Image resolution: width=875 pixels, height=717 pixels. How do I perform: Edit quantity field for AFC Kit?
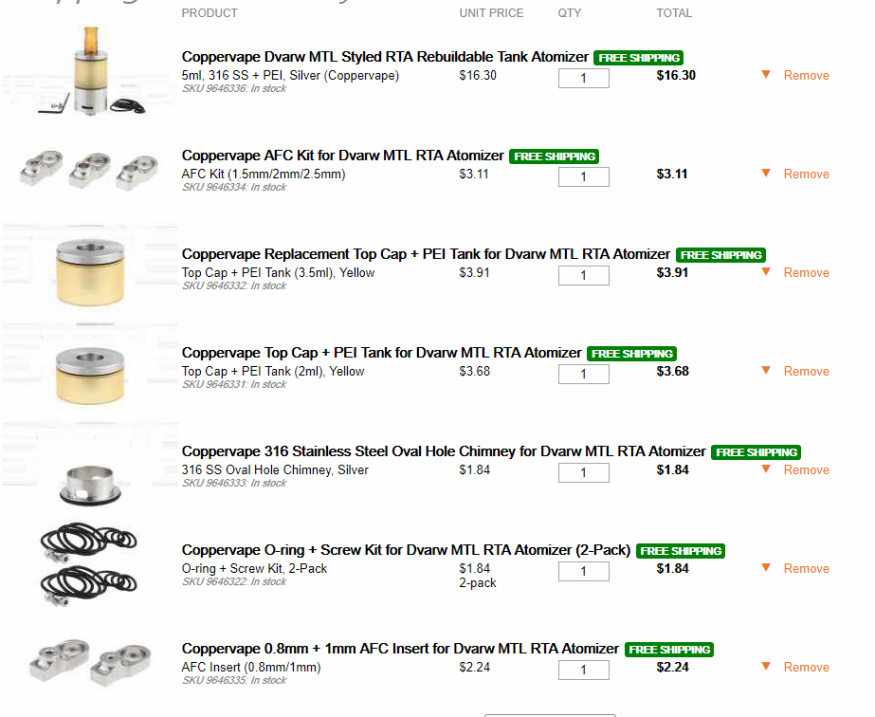point(584,177)
